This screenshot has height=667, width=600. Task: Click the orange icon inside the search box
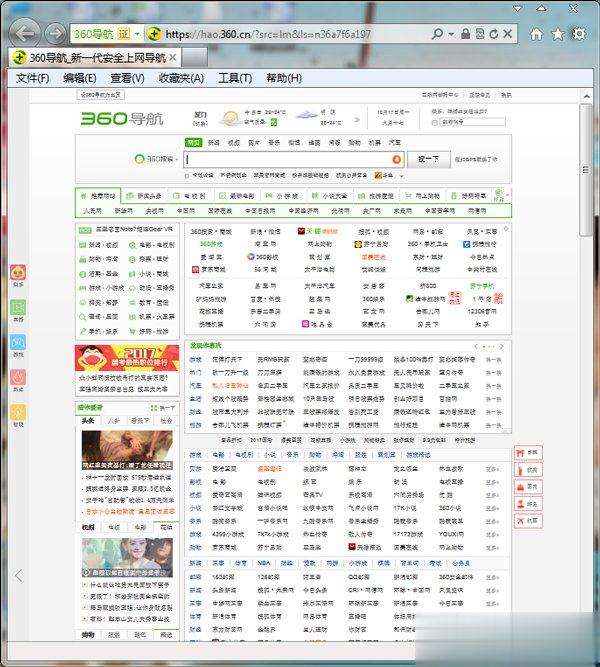pos(396,159)
